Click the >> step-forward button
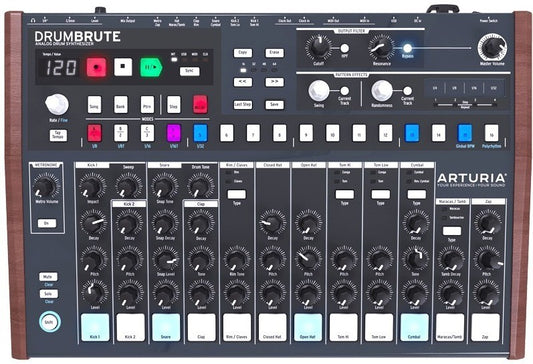 coord(274,82)
